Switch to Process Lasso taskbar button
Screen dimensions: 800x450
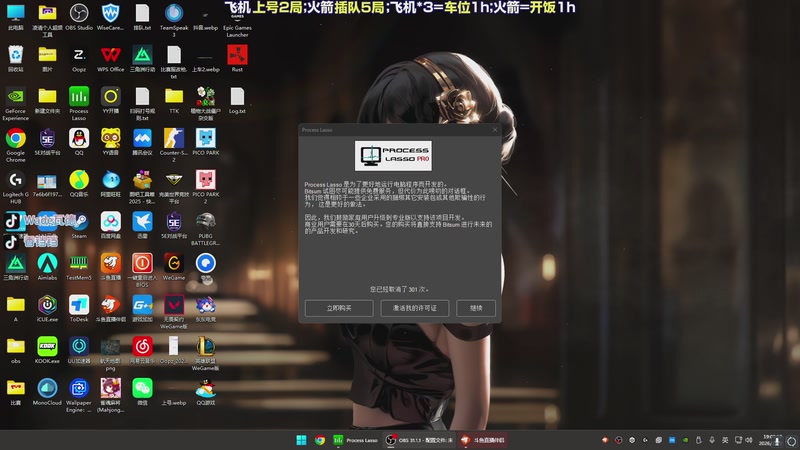coord(355,440)
